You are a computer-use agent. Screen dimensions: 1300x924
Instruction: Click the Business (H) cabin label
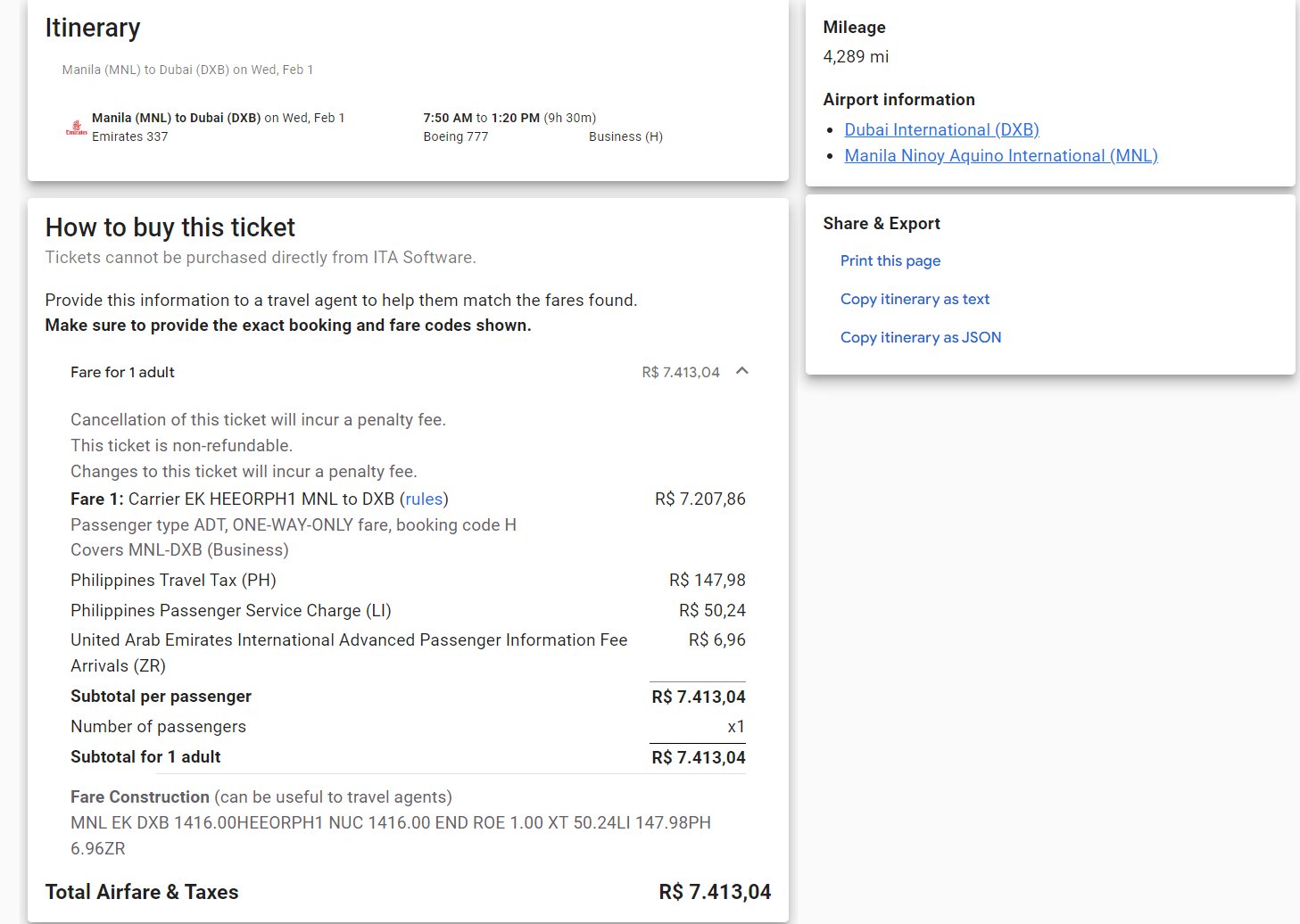pyautogui.click(x=625, y=136)
